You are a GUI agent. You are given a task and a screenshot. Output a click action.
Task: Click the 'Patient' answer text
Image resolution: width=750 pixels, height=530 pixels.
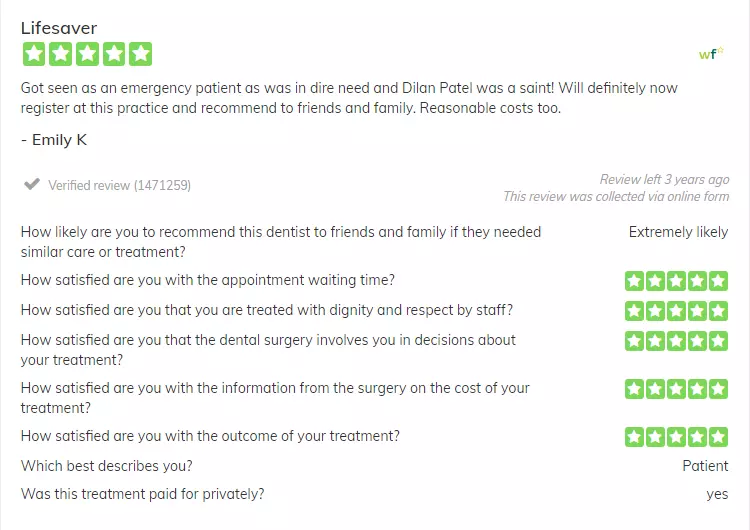705,466
